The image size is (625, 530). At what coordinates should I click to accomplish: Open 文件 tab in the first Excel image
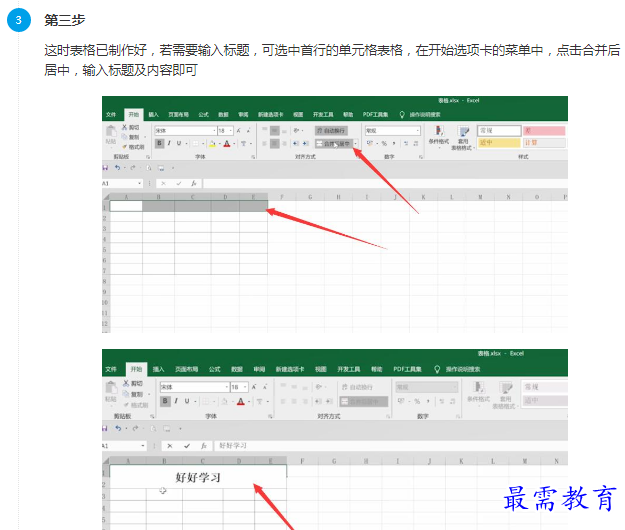(x=111, y=115)
